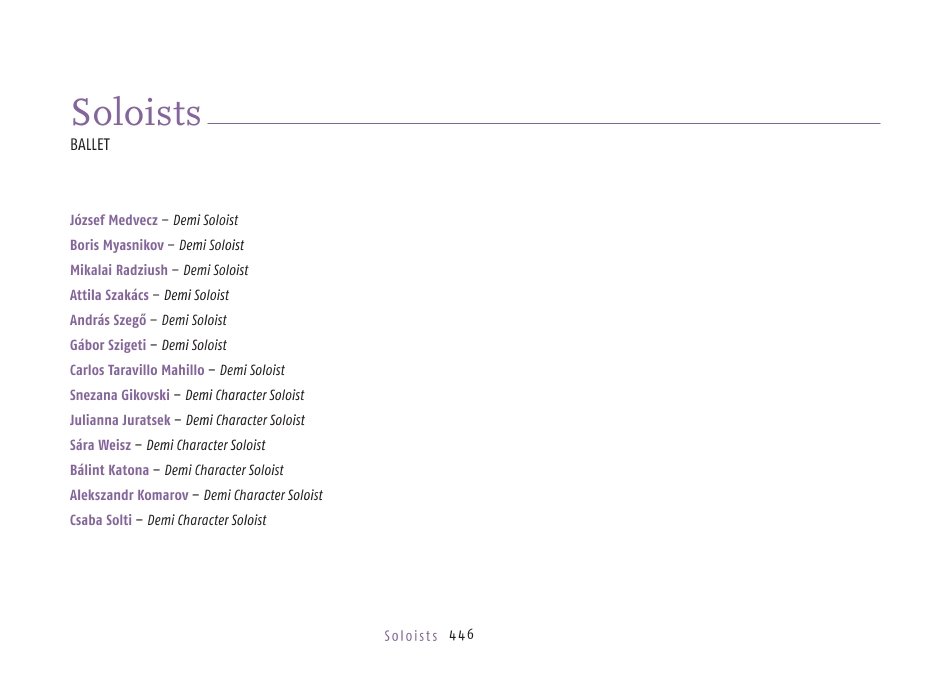Screen dimensions: 944x679
Task: Select the name Gábor Szigeti
Action: [108, 346]
